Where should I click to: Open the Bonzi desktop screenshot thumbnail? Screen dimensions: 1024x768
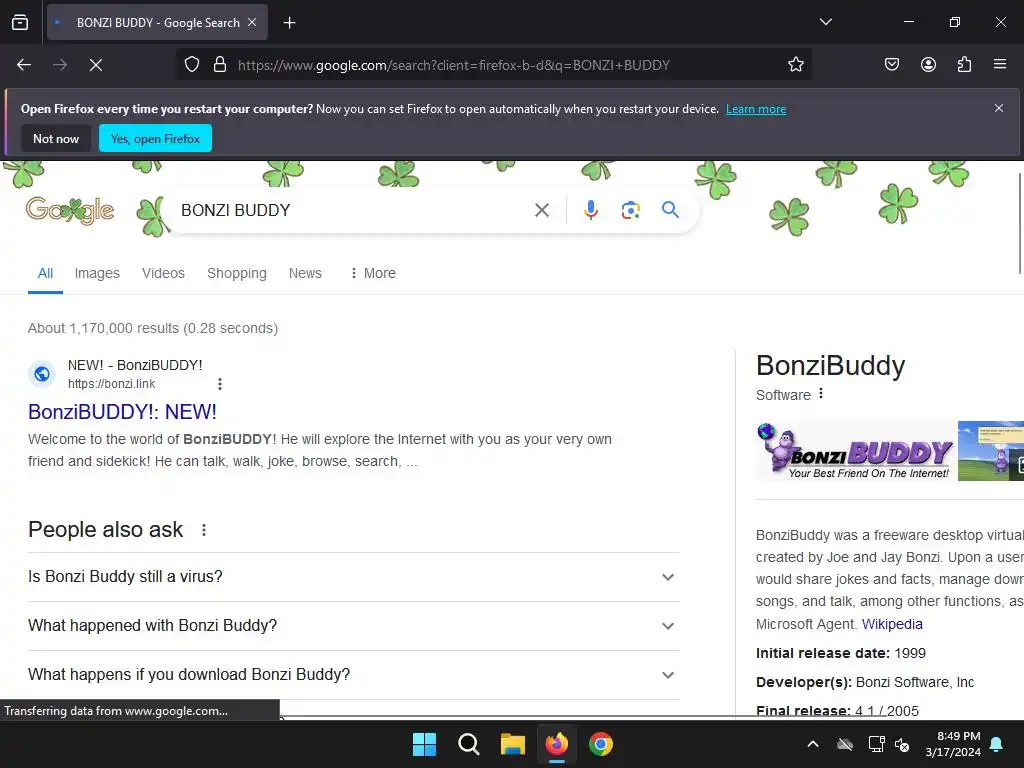click(991, 451)
